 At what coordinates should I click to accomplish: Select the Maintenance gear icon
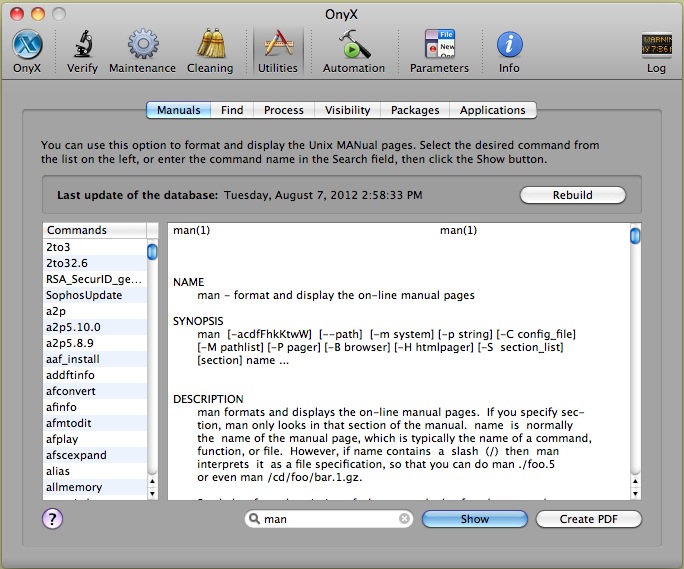click(142, 46)
